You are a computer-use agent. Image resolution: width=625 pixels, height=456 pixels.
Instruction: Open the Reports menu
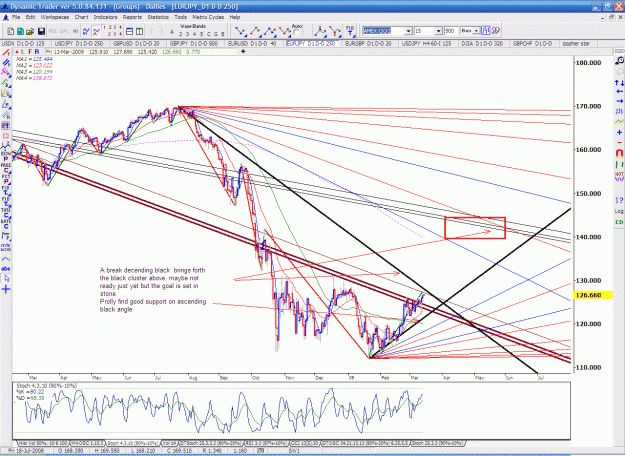(132, 17)
